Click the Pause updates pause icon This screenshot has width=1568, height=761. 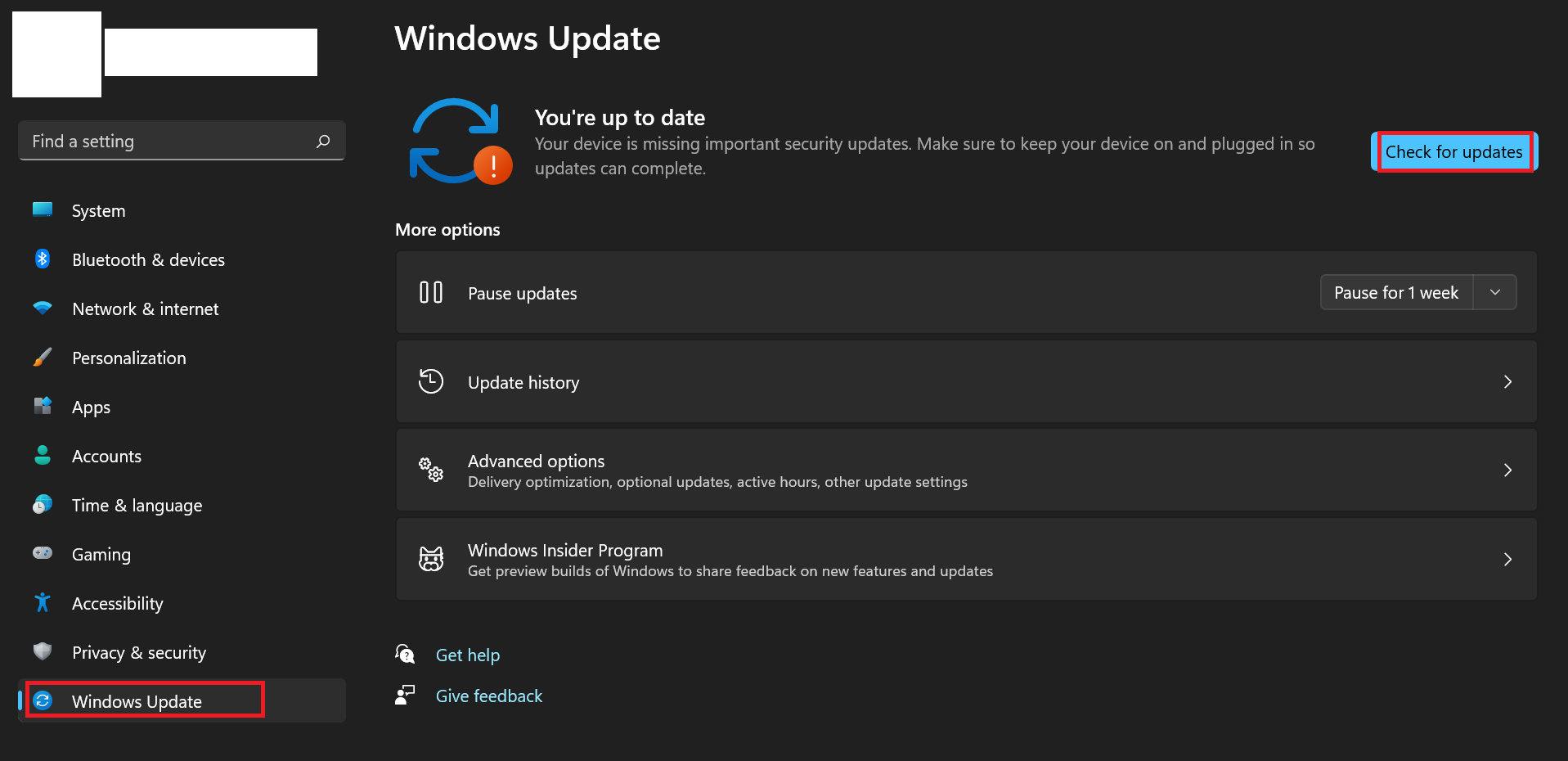[431, 292]
